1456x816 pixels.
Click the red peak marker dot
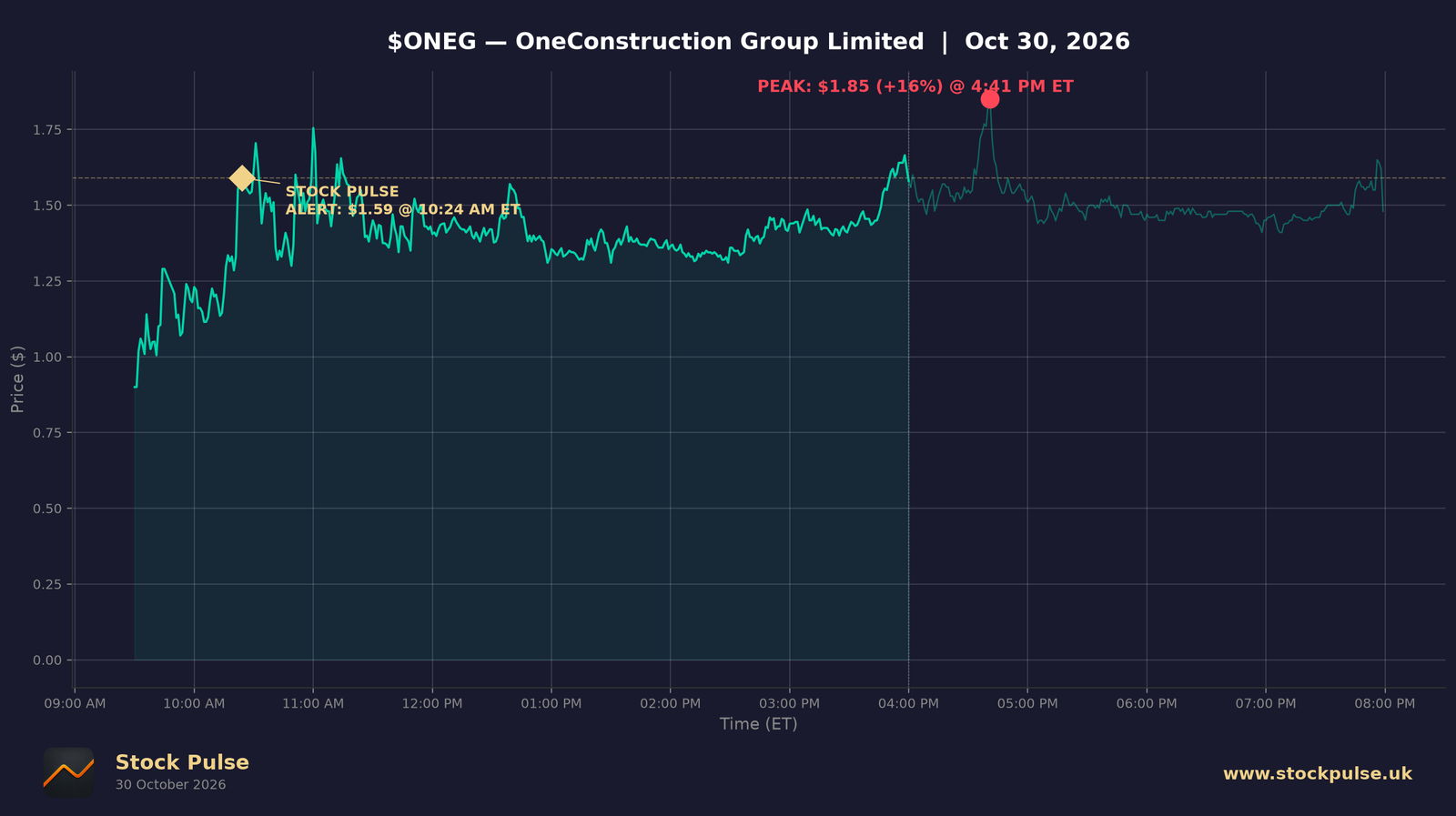click(990, 99)
